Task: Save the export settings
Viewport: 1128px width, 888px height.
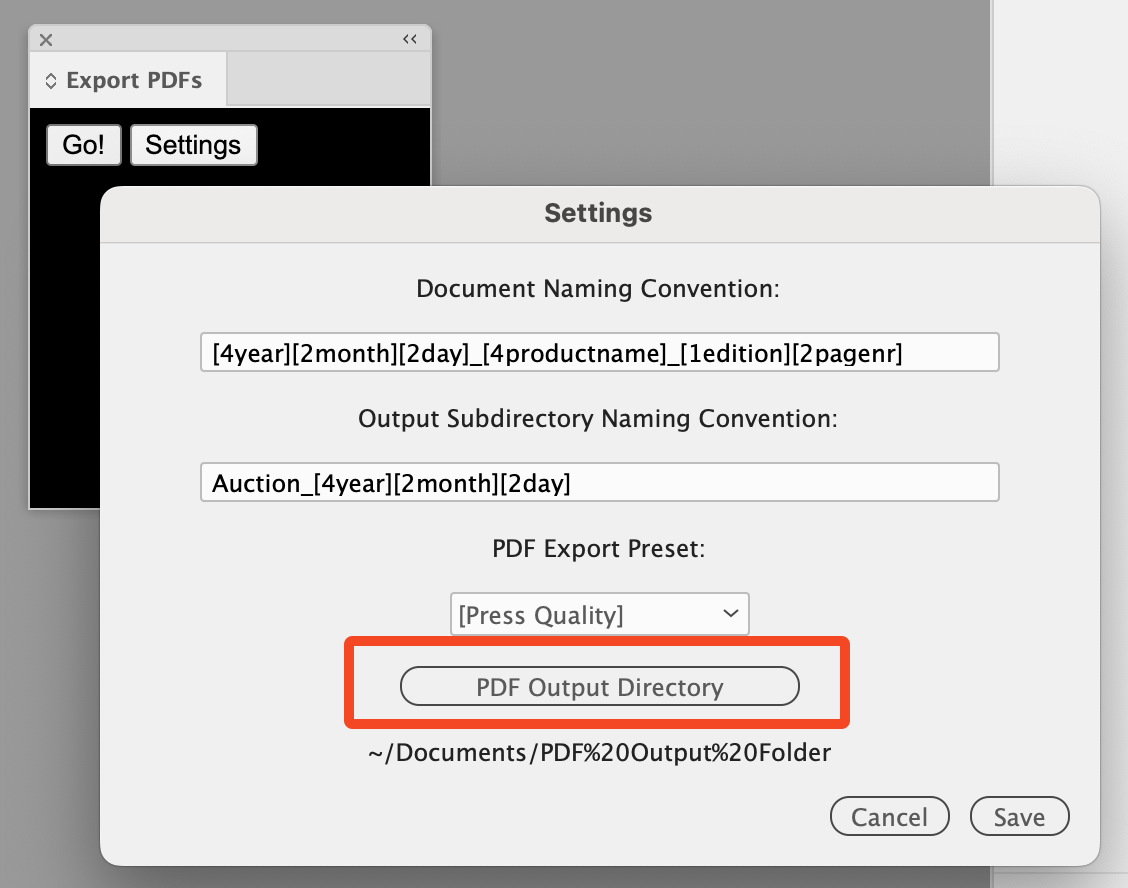Action: point(1019,817)
